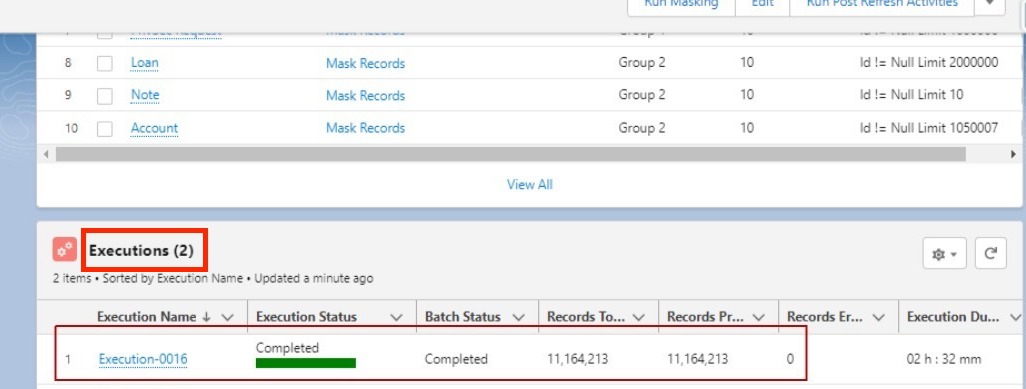The width and height of the screenshot is (1026, 389).
Task: Select 'Id != Null Limit 10' text
Action: pos(911,95)
